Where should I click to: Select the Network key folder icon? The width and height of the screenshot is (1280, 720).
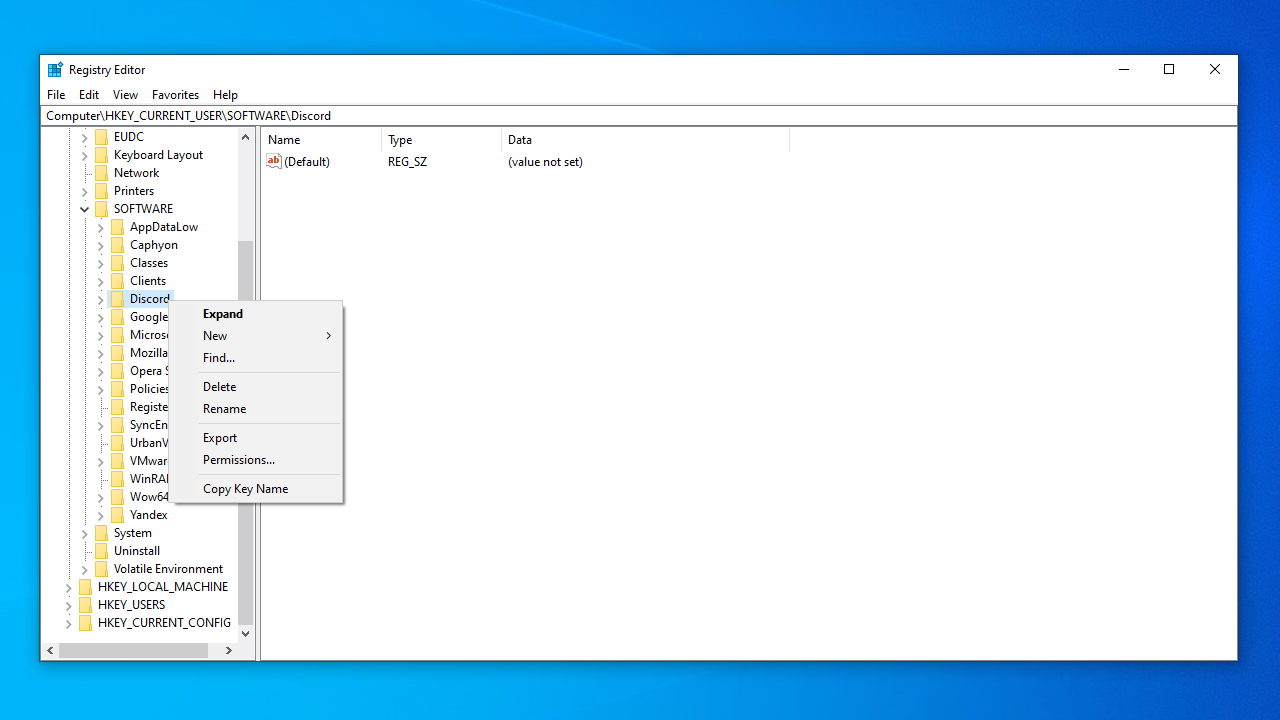[101, 173]
